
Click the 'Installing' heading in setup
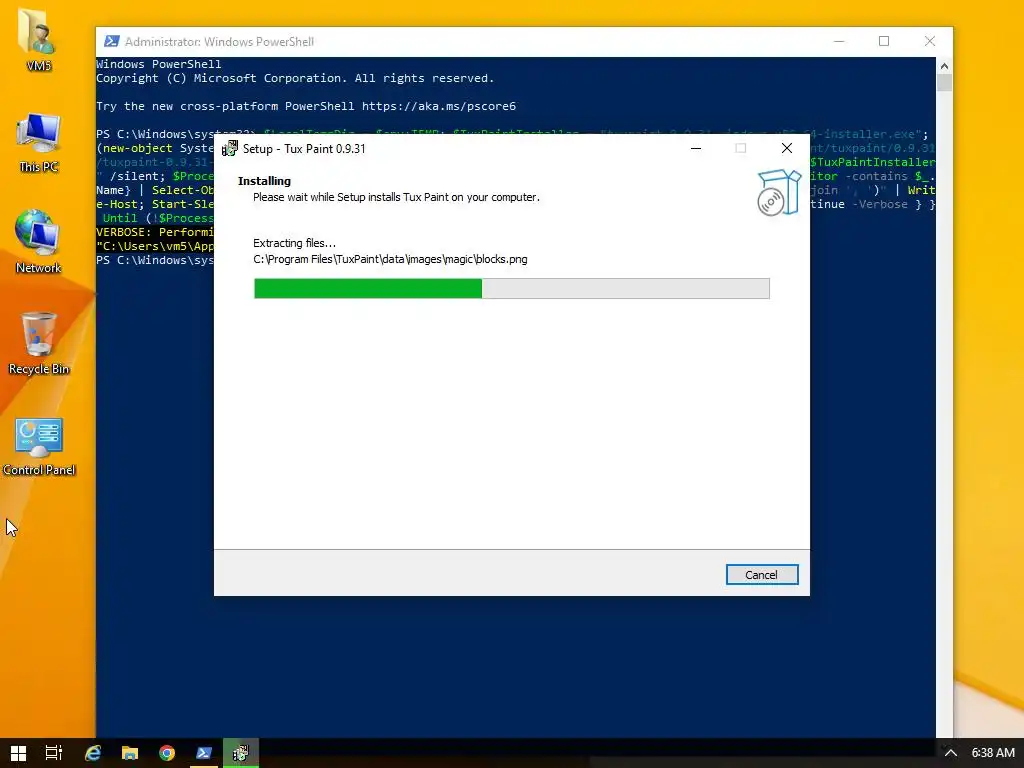tap(264, 181)
